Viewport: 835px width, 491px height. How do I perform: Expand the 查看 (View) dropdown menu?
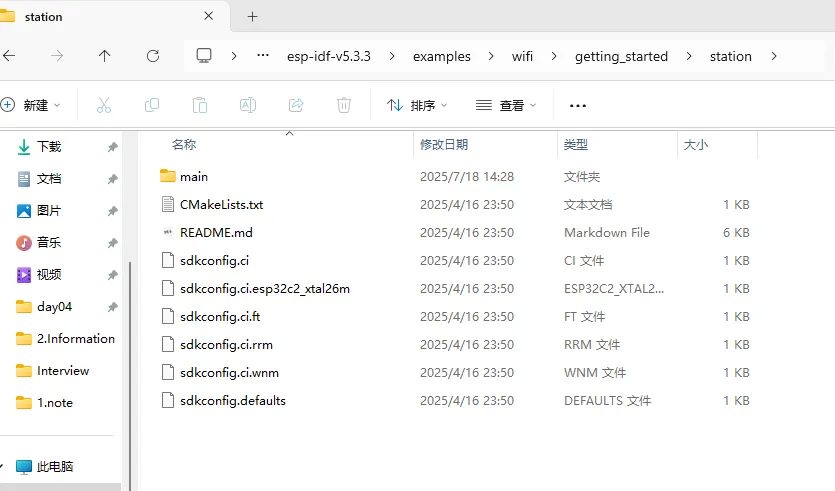pyautogui.click(x=506, y=105)
